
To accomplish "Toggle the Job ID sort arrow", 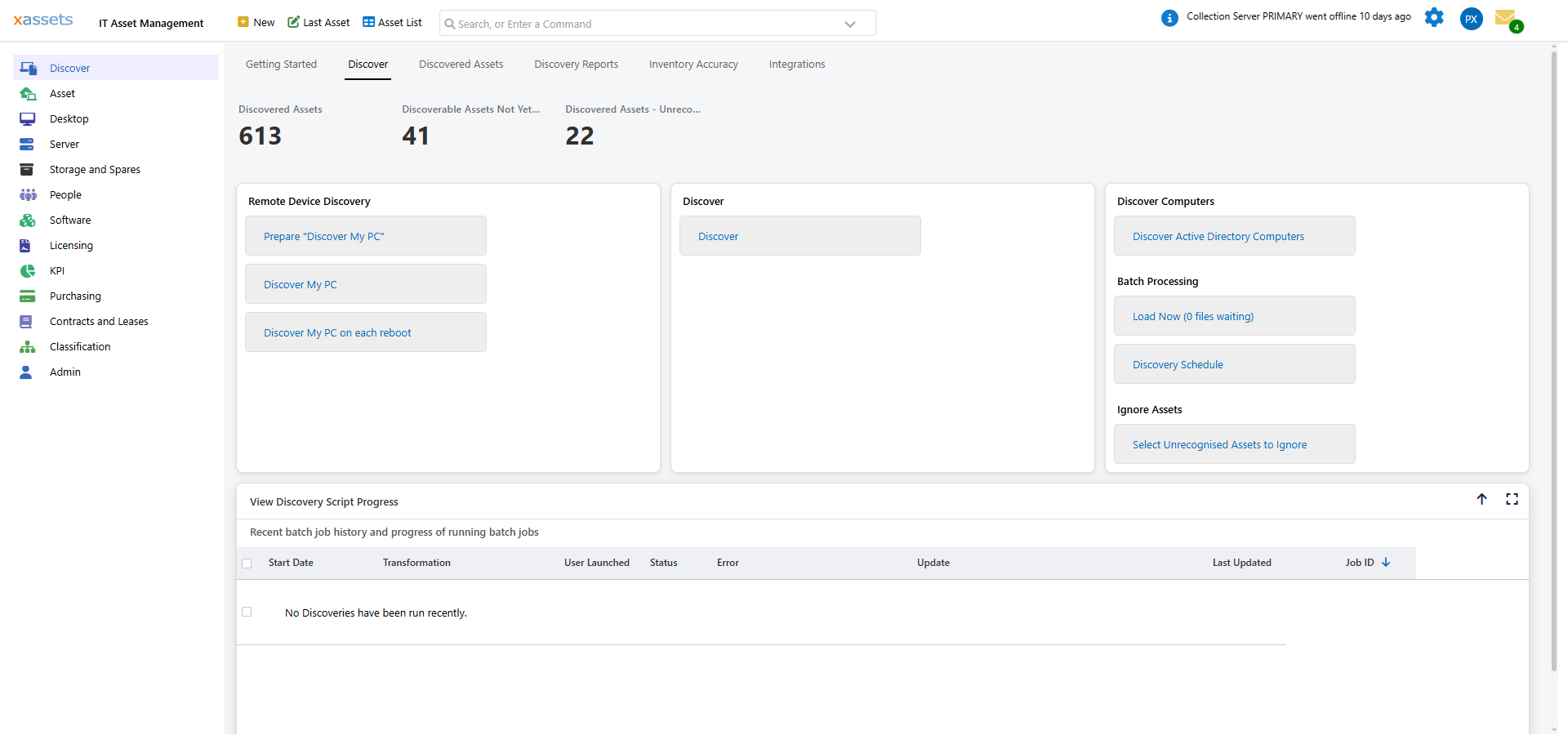I will pos(1386,562).
